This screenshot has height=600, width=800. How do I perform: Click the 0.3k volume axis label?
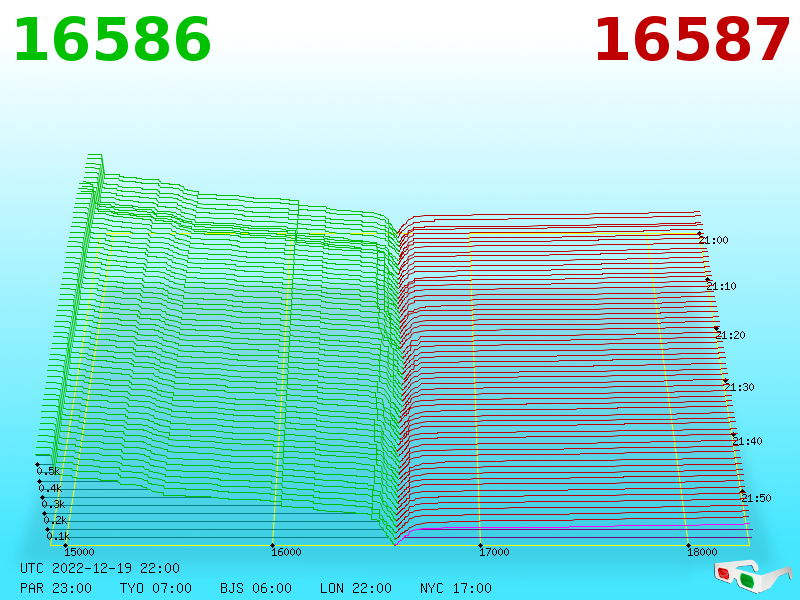coord(54,505)
